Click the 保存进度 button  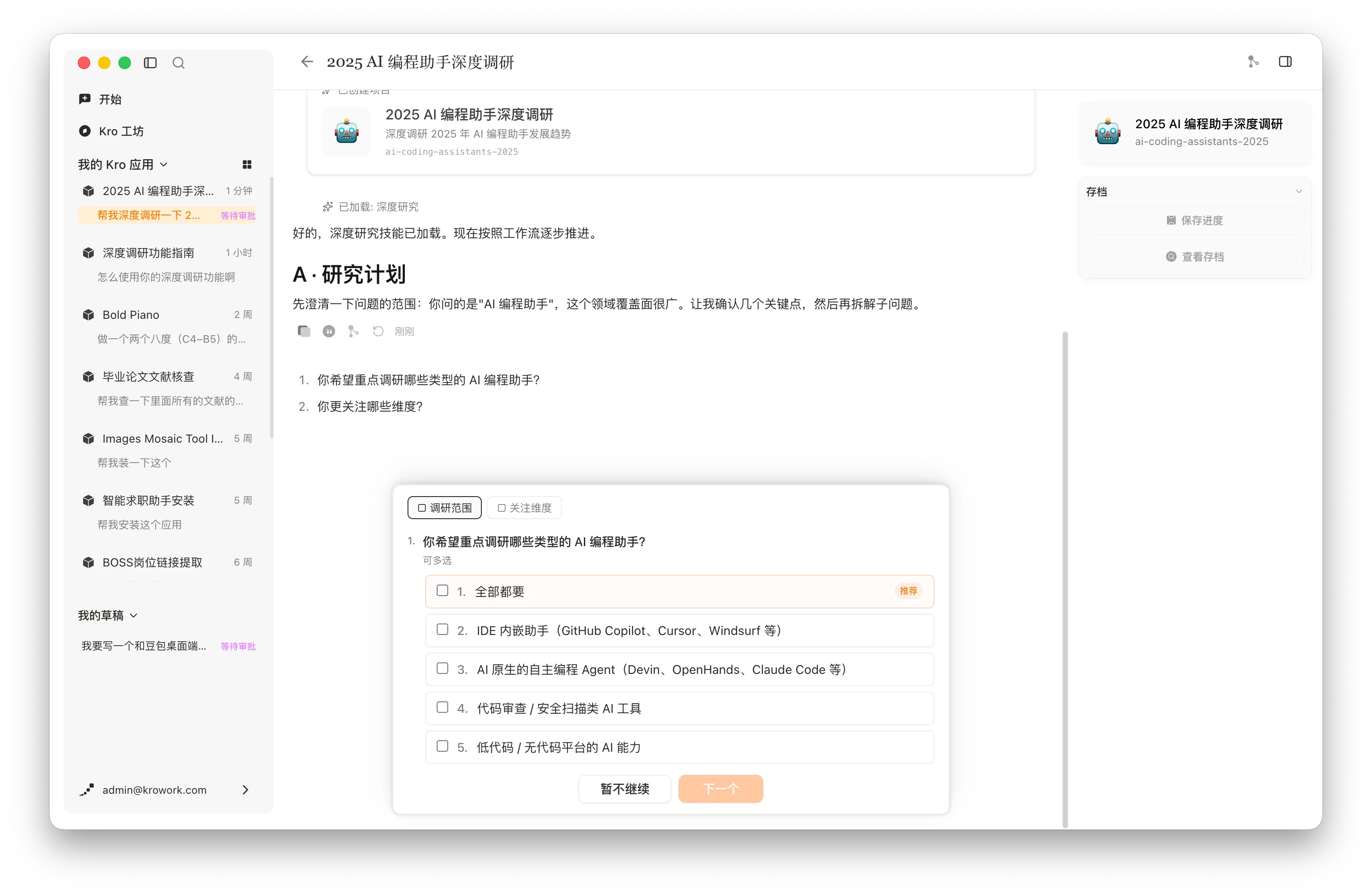[x=1194, y=220]
